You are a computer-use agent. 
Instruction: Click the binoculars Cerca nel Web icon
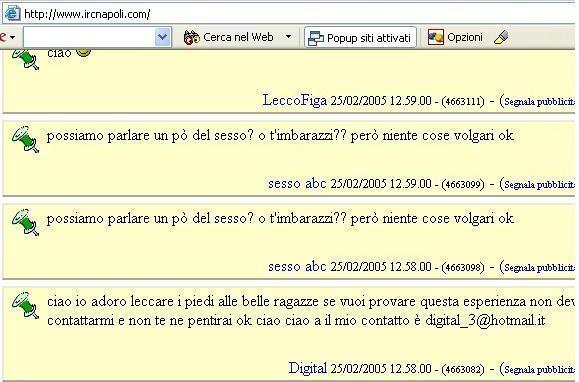[191, 37]
